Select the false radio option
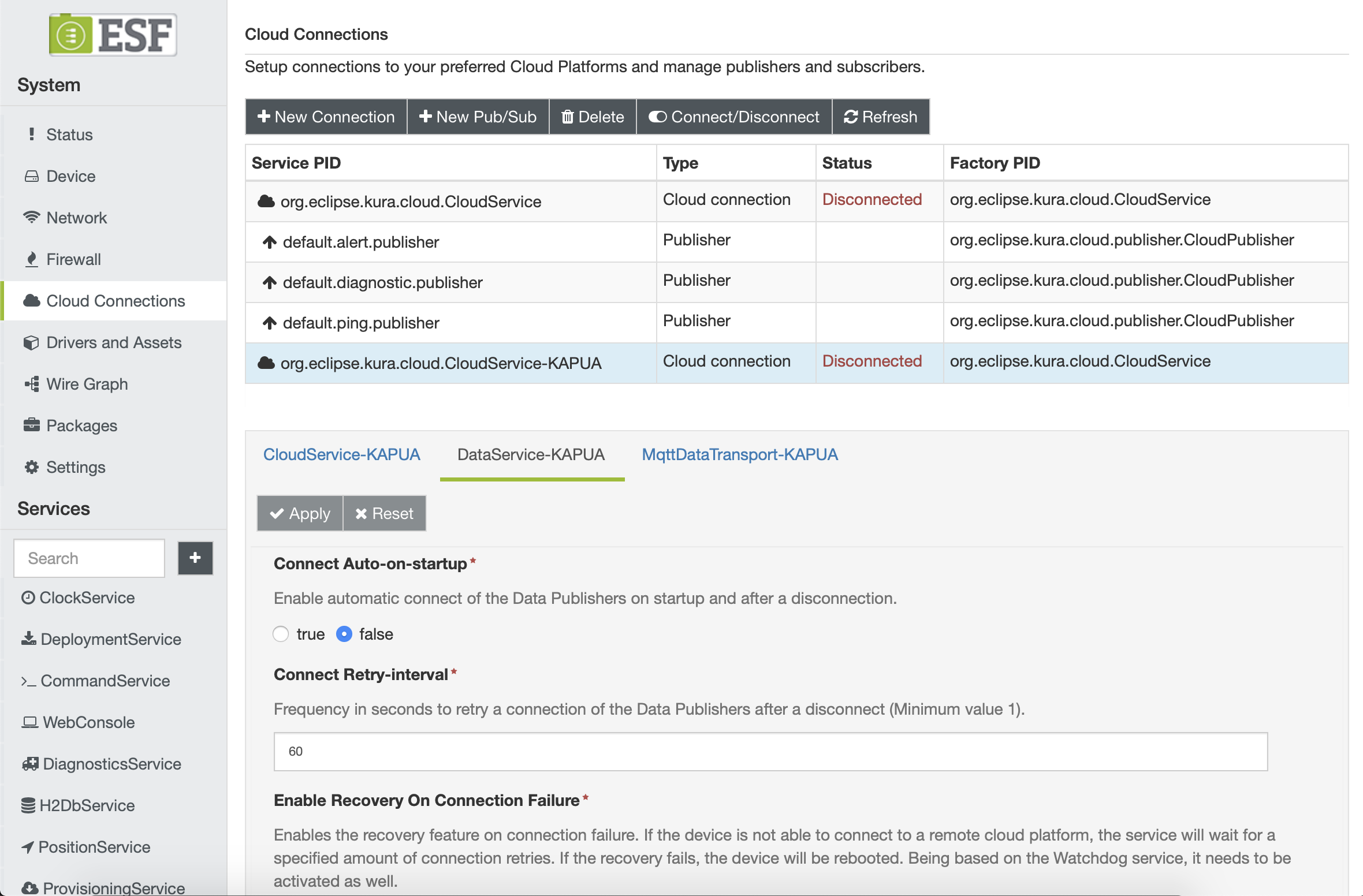The image size is (1363, 896). [x=344, y=634]
